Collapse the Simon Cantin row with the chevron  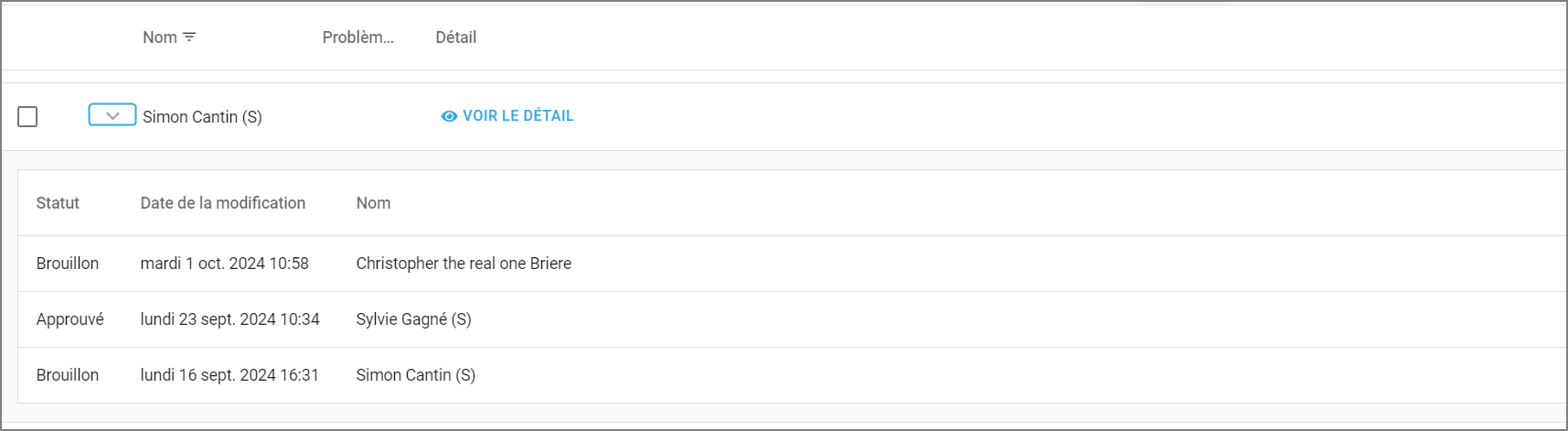point(112,115)
